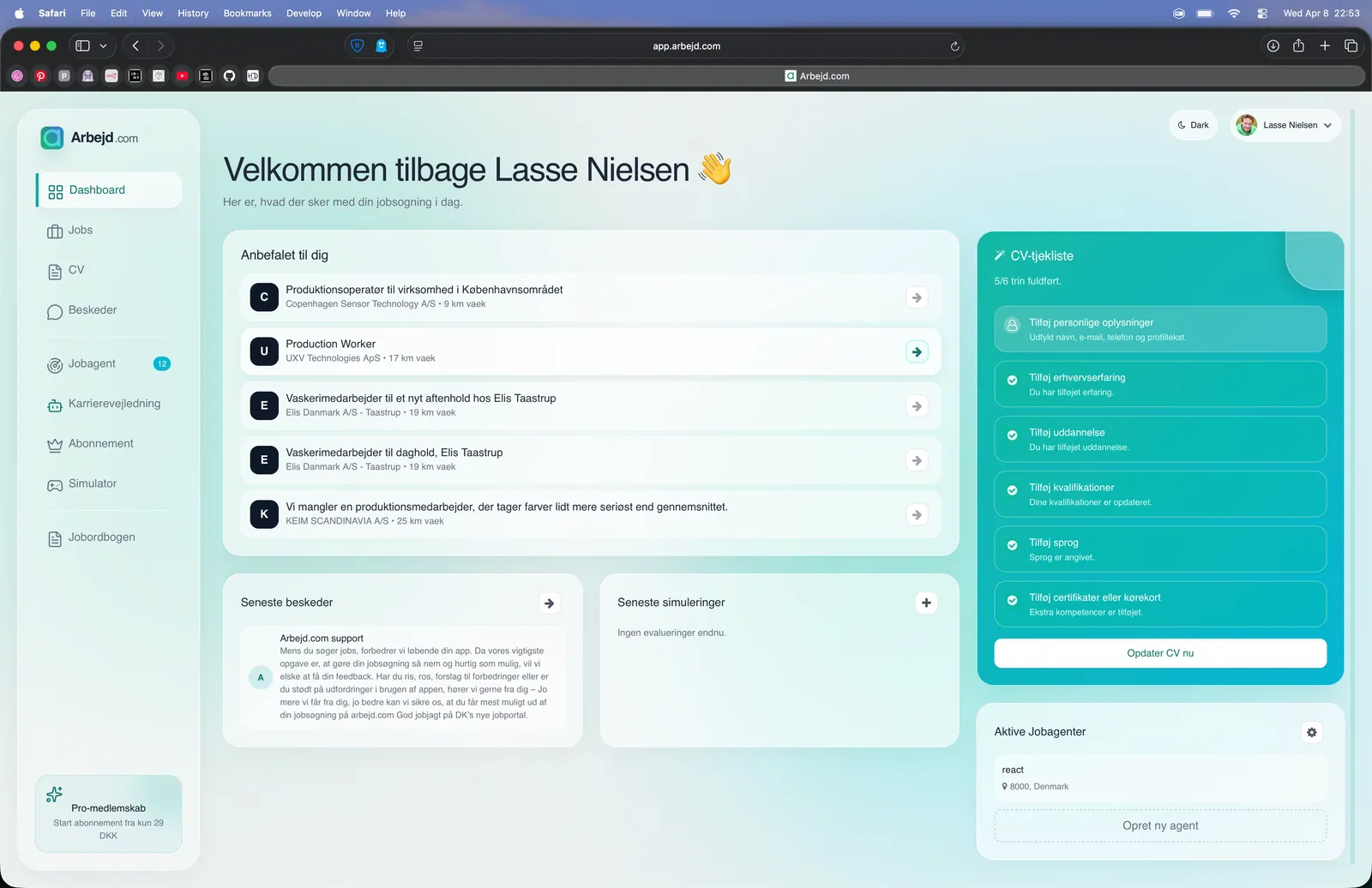Open Production Worker job title
The image size is (1372, 888).
[x=331, y=345]
